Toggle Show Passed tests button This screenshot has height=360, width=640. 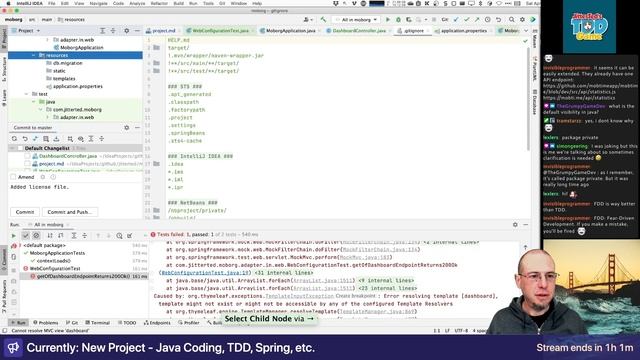pos(25,236)
